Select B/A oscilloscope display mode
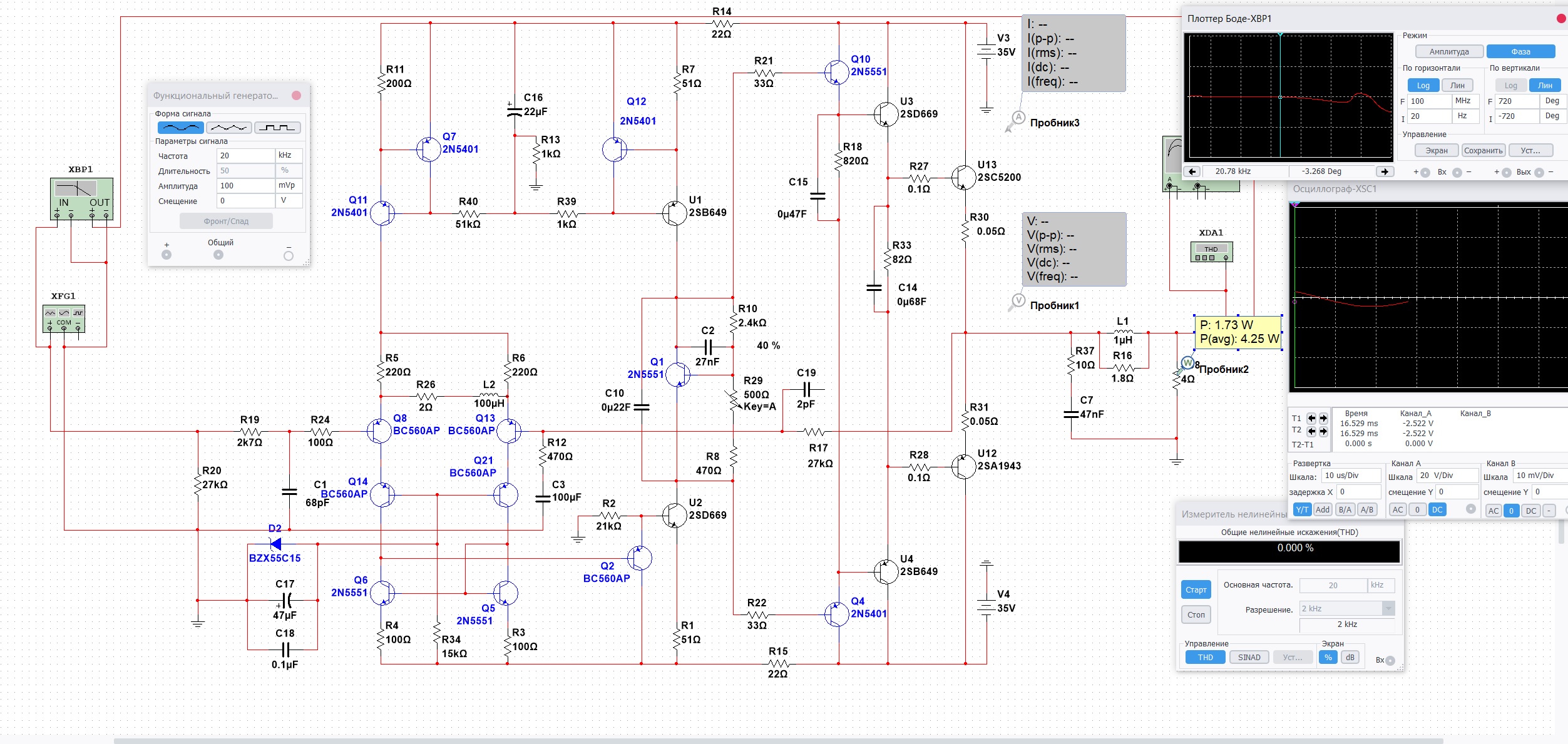Viewport: 1568px width, 744px height. click(1345, 510)
